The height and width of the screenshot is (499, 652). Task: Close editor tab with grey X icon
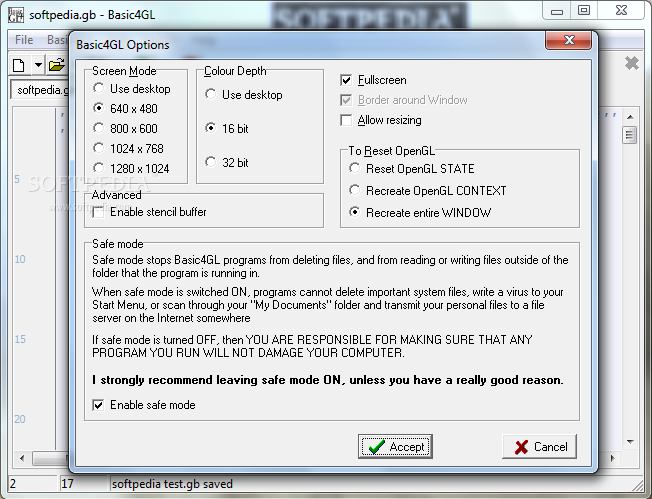pyautogui.click(x=632, y=63)
